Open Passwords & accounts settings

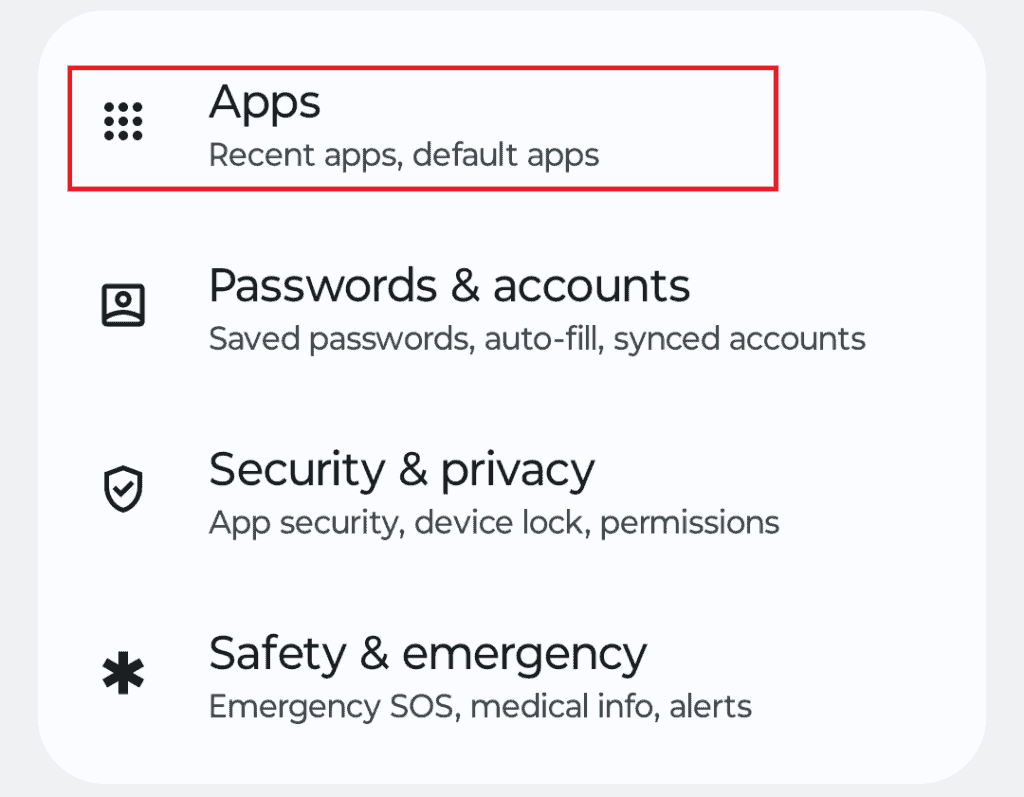(450, 305)
